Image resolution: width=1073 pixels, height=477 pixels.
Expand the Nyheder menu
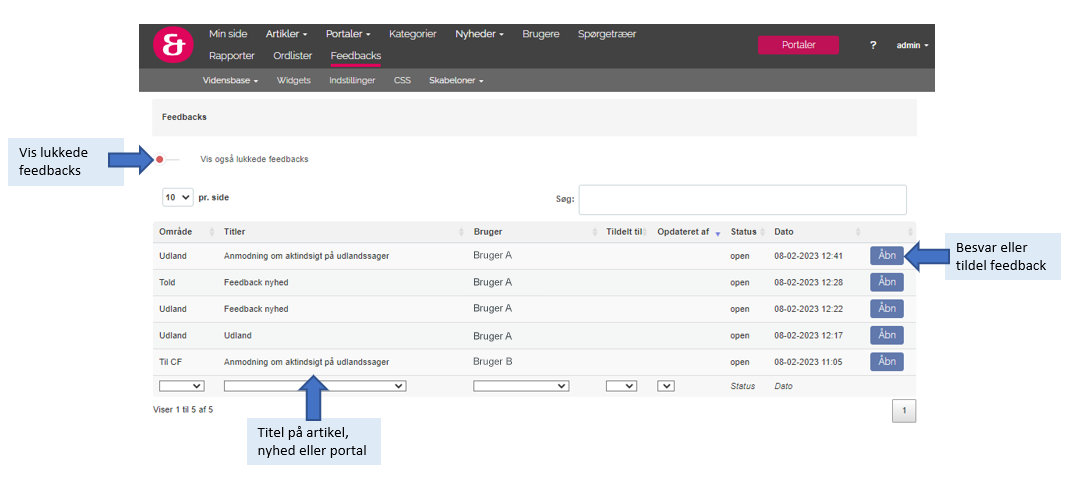point(479,34)
